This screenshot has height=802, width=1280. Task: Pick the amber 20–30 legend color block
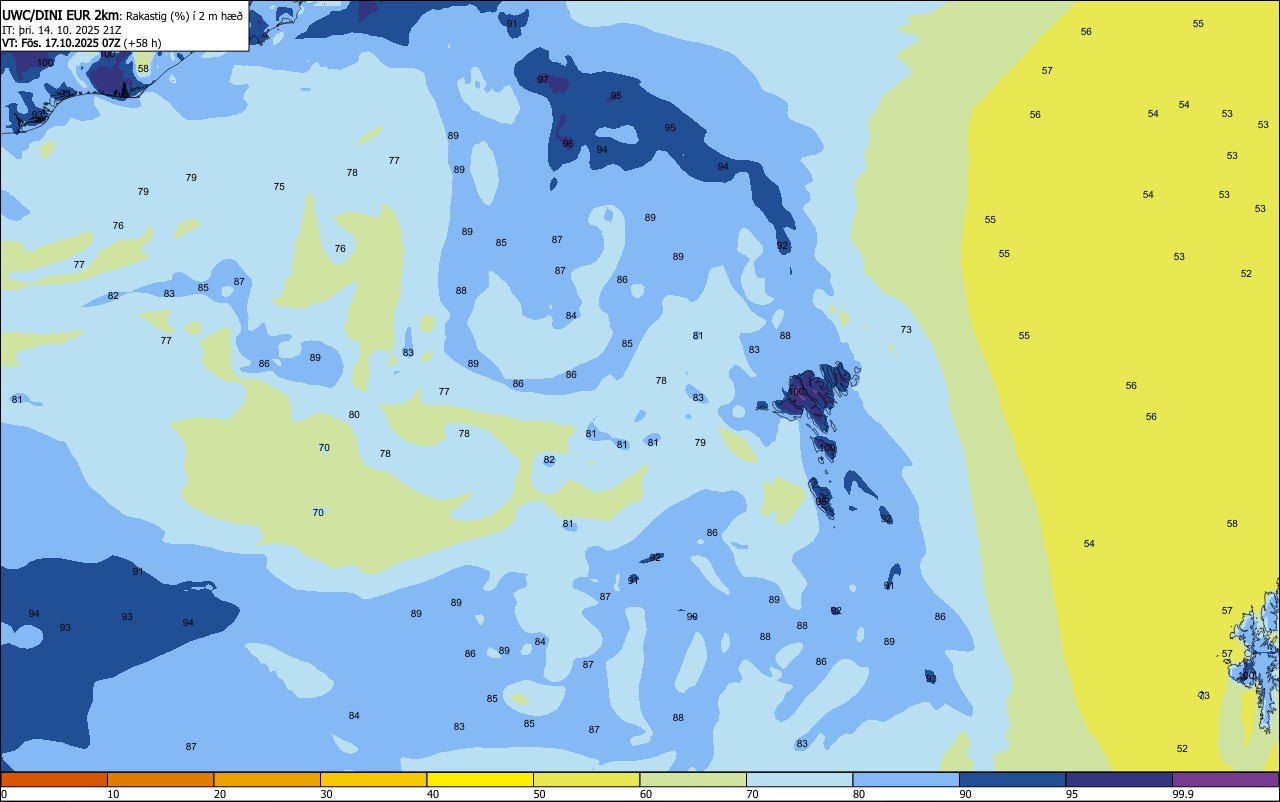tap(267, 779)
